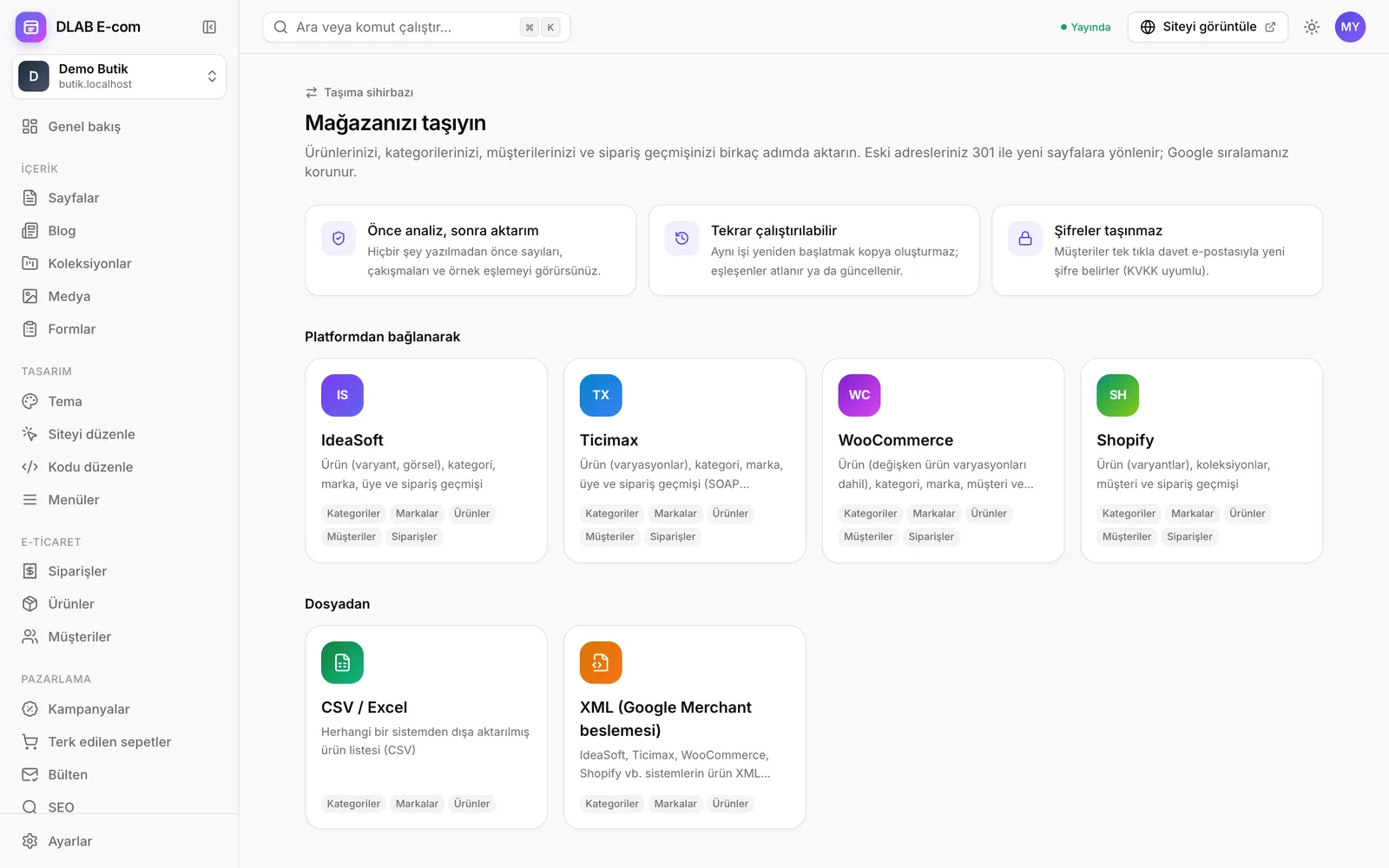
Task: Click Siparişler tag on IdeaSoft card
Action: click(414, 537)
